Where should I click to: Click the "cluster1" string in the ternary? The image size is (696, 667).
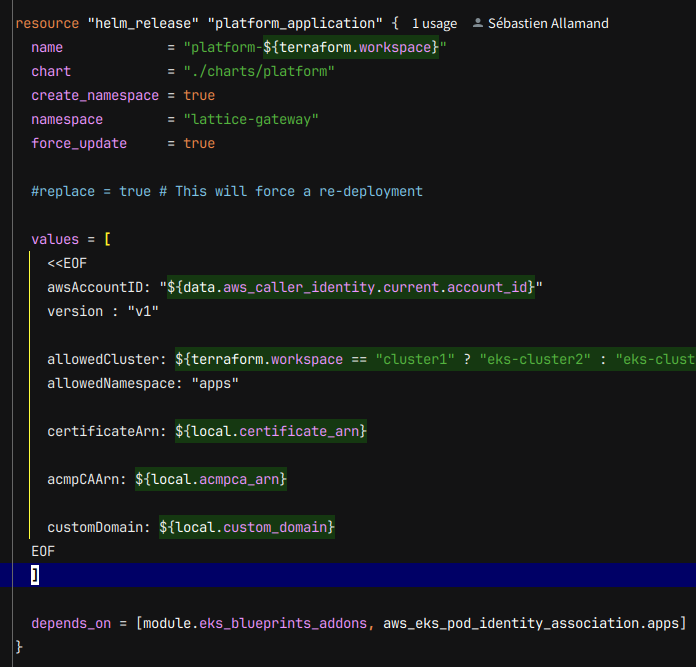(x=415, y=359)
